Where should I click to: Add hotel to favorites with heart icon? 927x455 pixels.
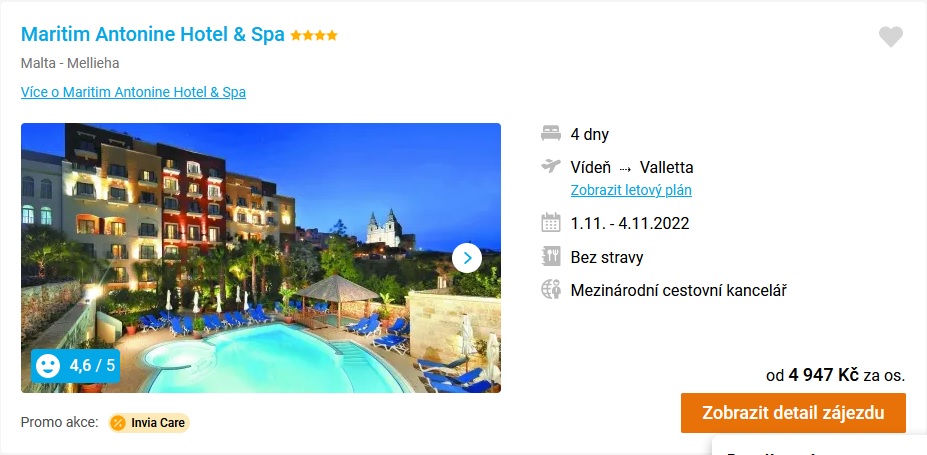pos(890,37)
